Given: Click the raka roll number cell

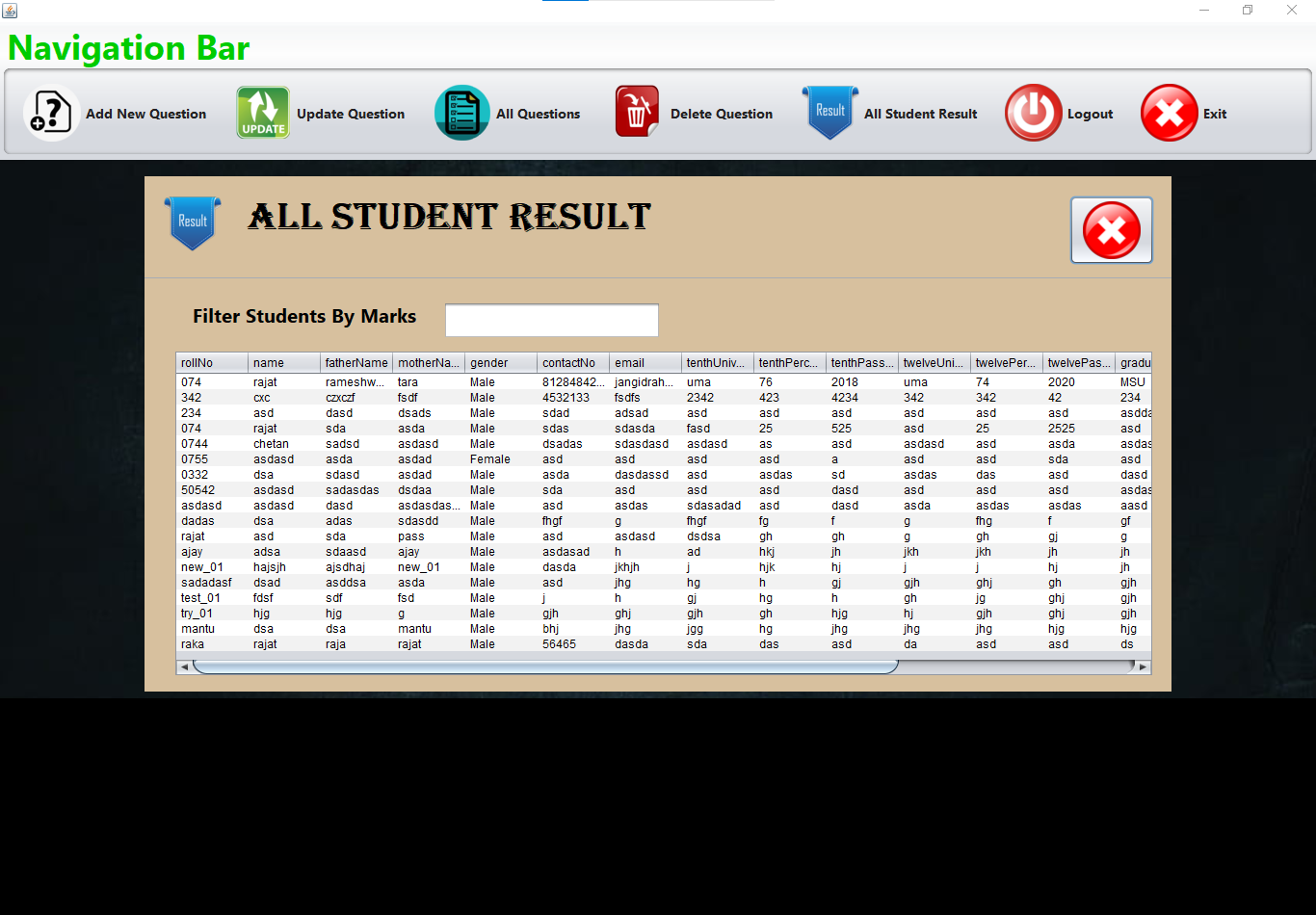Looking at the screenshot, I should pos(212,644).
